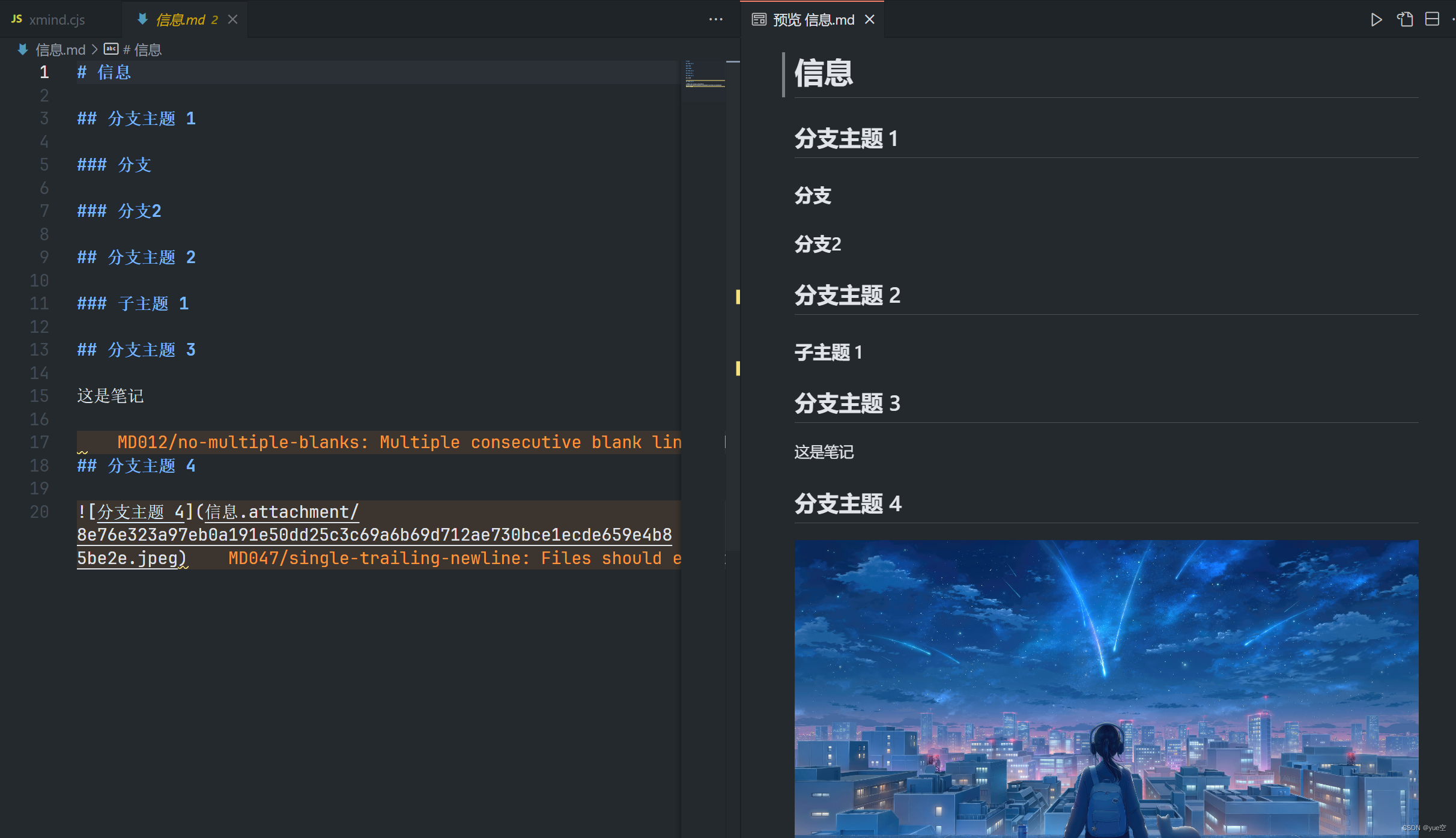Click the blue markdown arrow icon on the 信息.md tab
This screenshot has width=1456, height=838.
point(142,19)
